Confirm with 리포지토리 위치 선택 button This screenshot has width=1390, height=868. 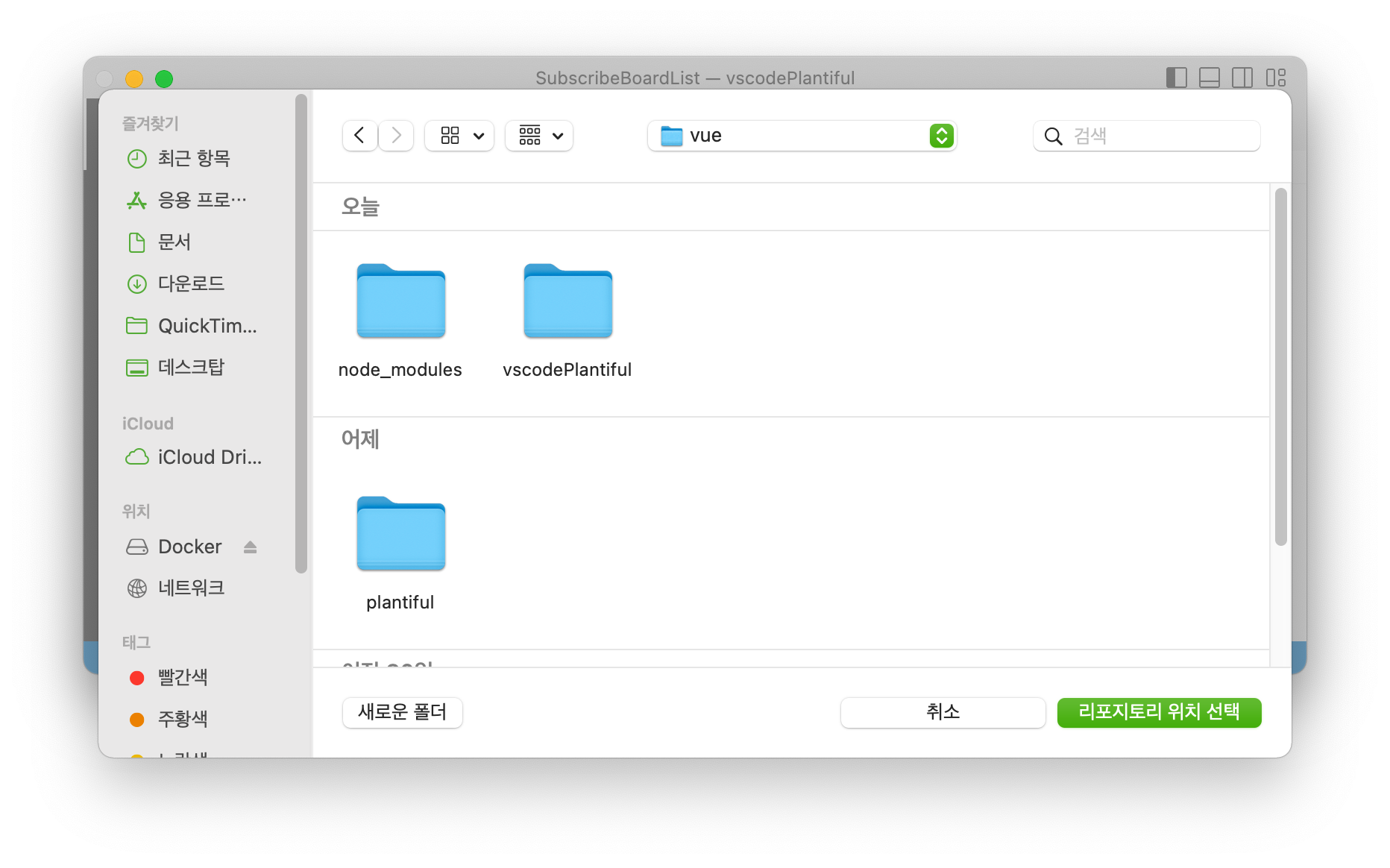pos(1159,712)
